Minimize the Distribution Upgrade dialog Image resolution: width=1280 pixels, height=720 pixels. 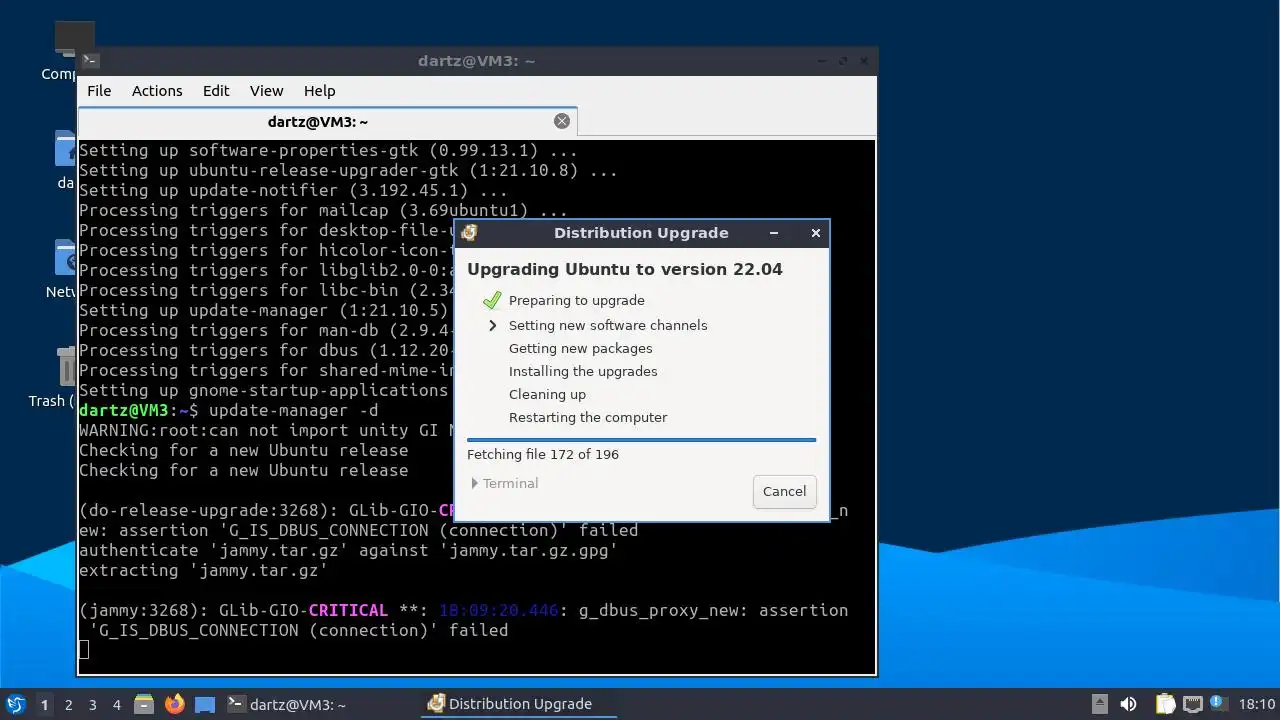pos(774,233)
